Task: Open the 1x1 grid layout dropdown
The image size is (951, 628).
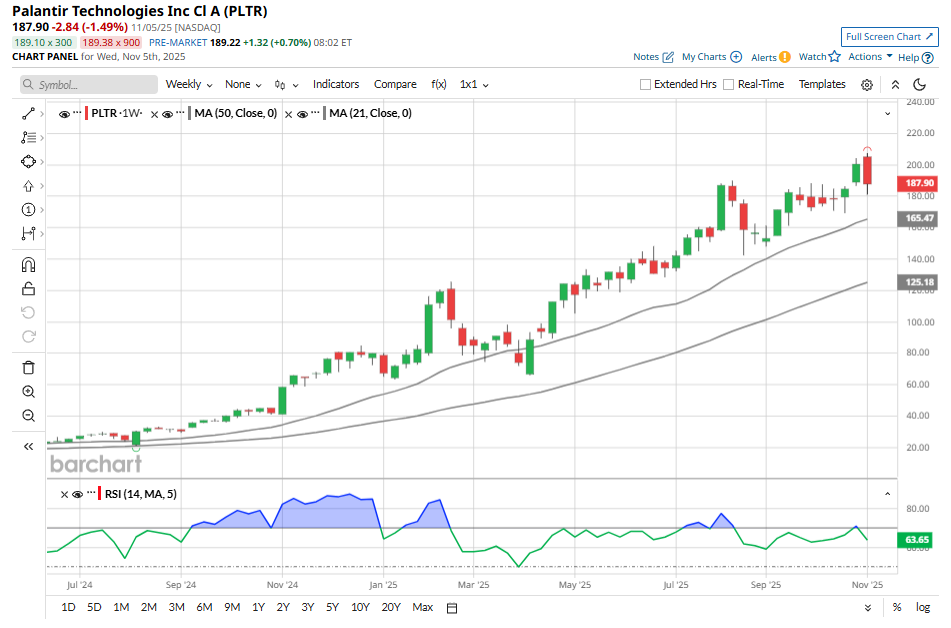Action: pyautogui.click(x=474, y=85)
